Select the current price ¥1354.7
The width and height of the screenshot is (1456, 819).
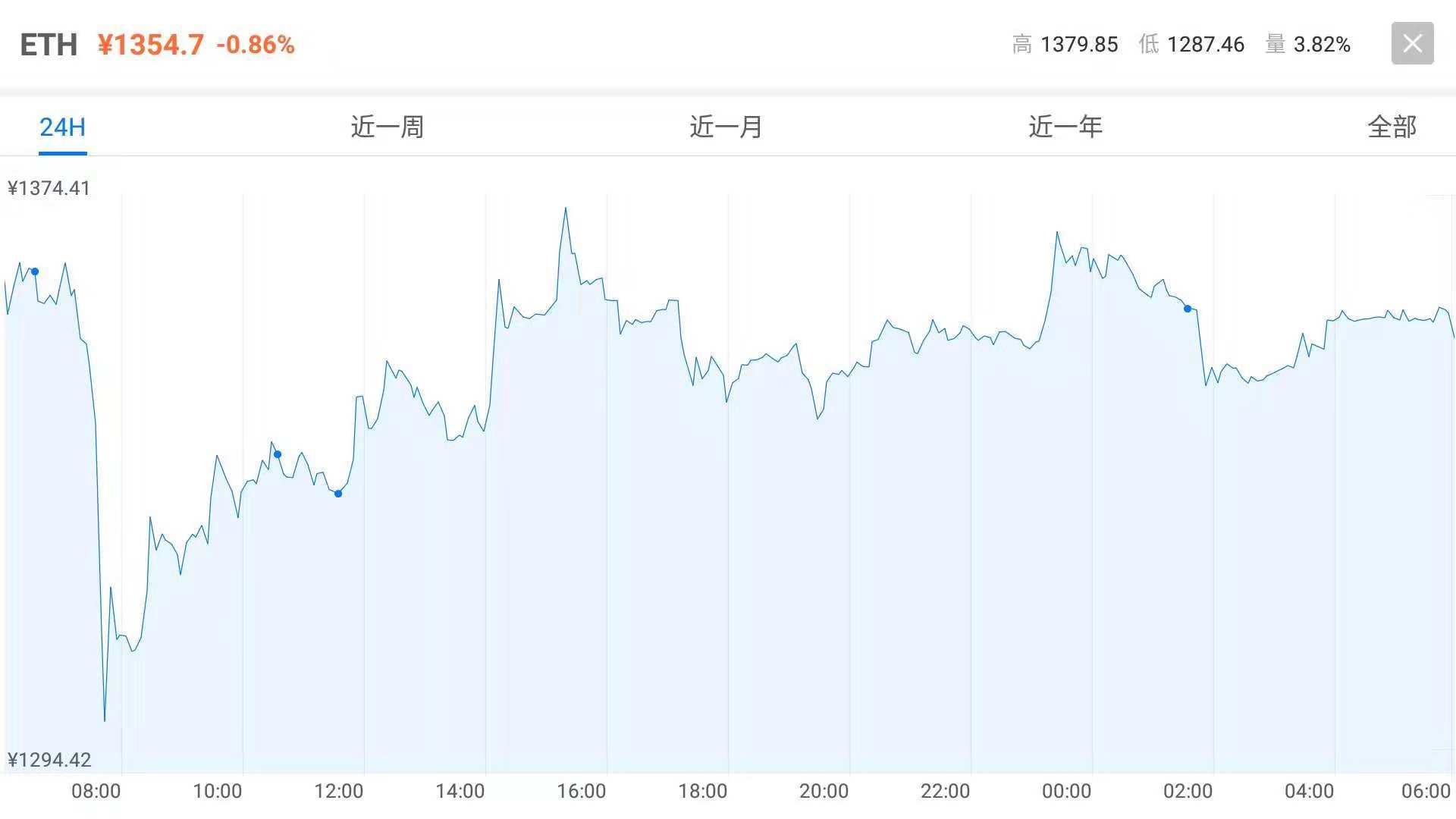click(149, 44)
